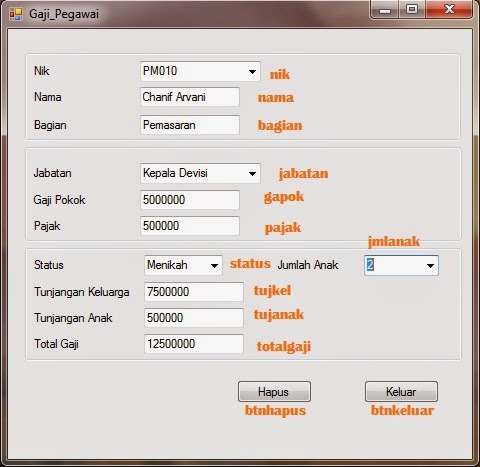Click the 'Total Gaji' label
This screenshot has height=467, width=480.
[56, 344]
